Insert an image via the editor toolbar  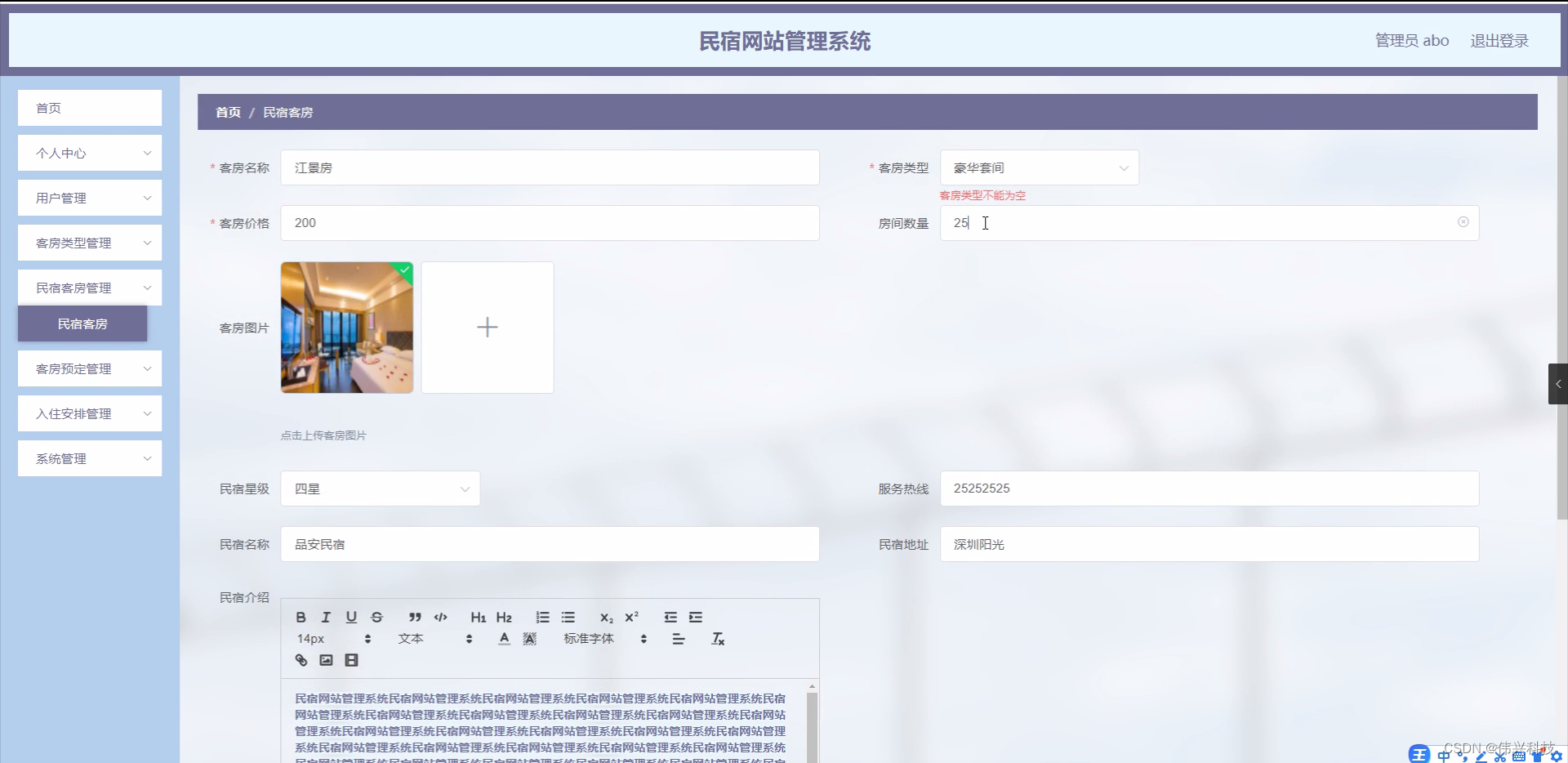point(326,660)
